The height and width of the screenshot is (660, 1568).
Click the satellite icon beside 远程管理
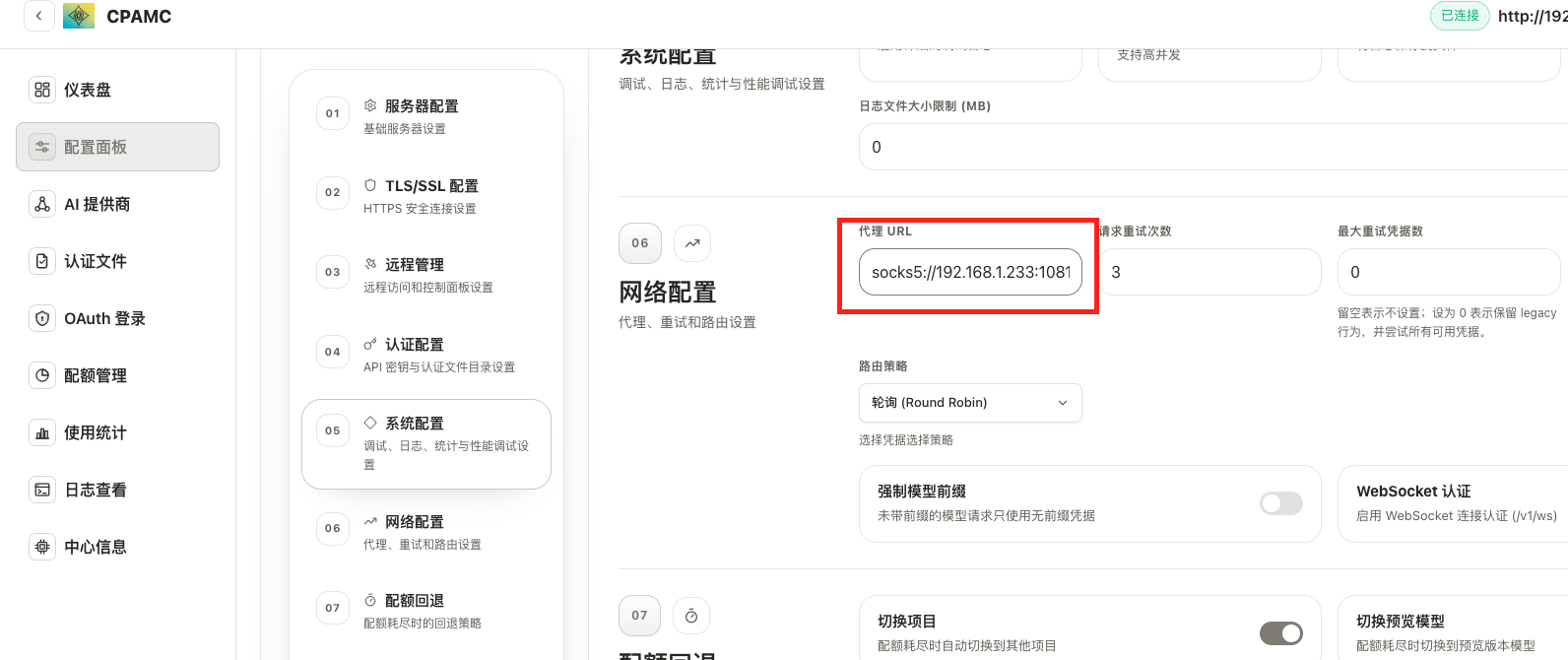coord(370,264)
